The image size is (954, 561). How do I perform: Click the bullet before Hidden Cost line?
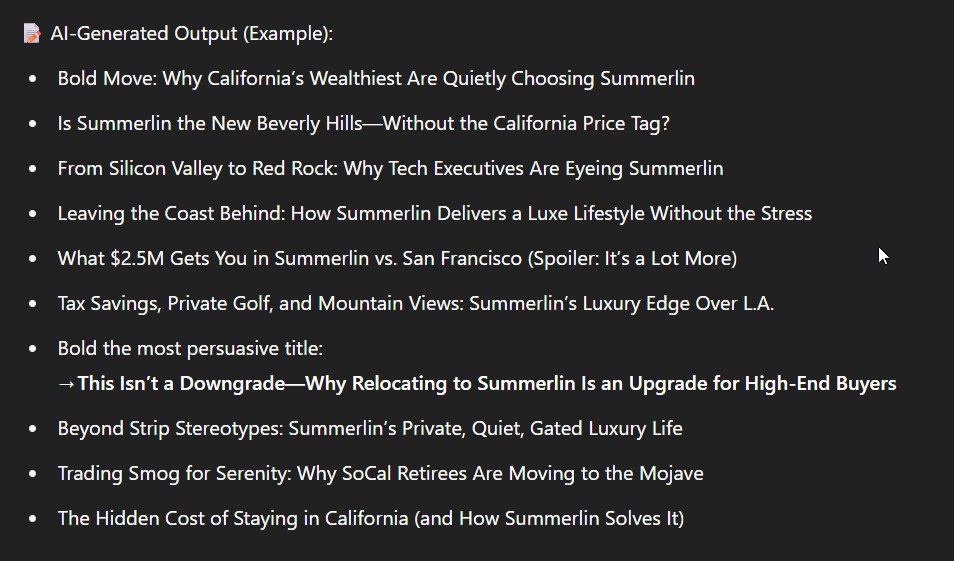pos(33,519)
